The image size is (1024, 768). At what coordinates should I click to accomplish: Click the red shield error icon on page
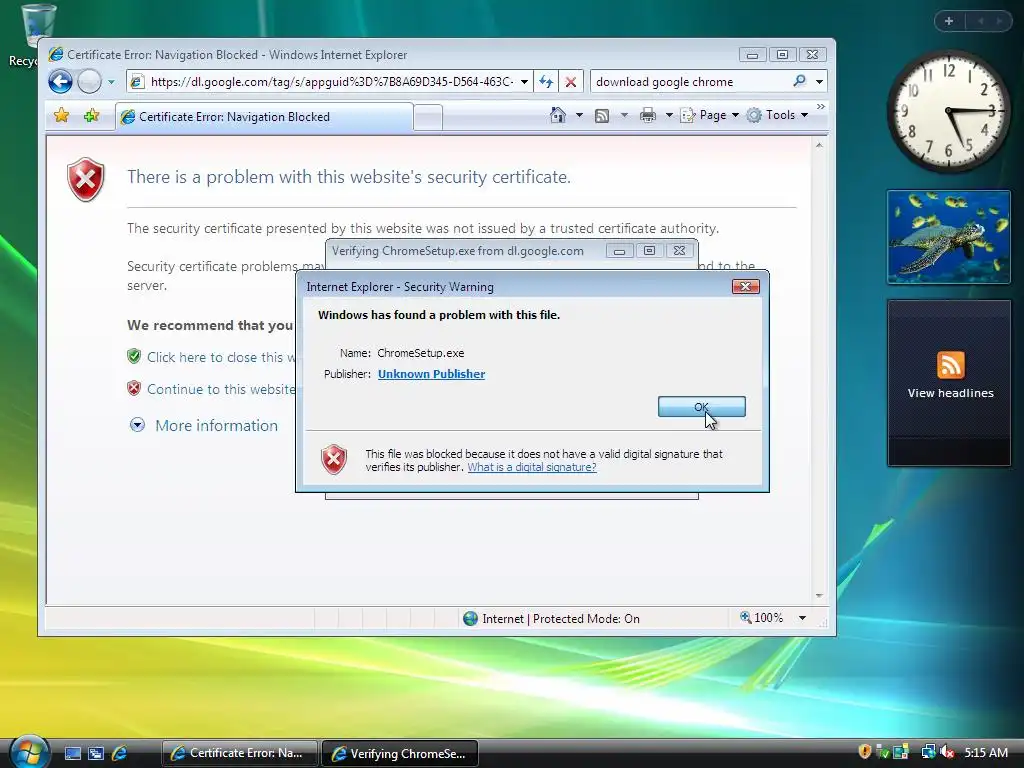[x=86, y=179]
